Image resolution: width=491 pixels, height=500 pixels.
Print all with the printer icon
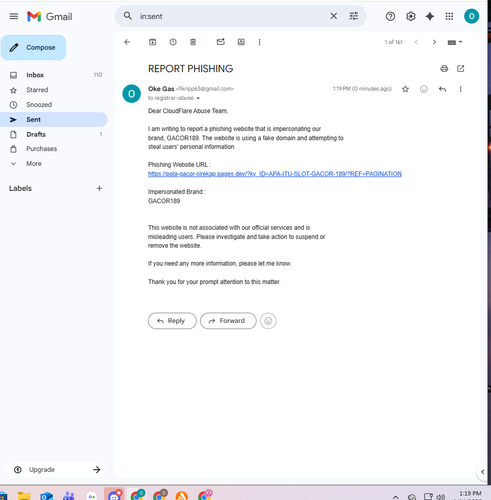coord(444,69)
